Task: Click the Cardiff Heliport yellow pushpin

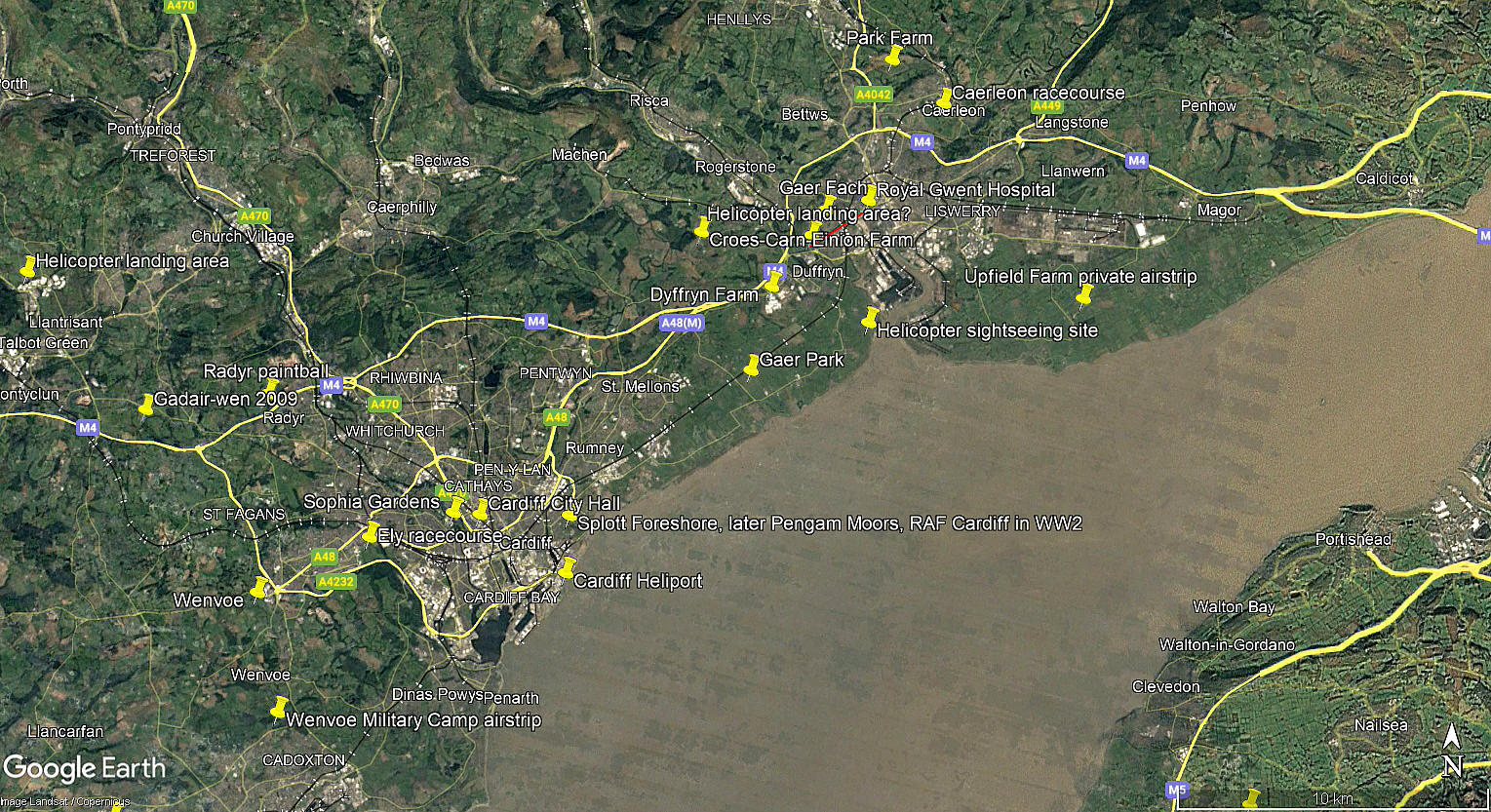Action: pos(567,567)
